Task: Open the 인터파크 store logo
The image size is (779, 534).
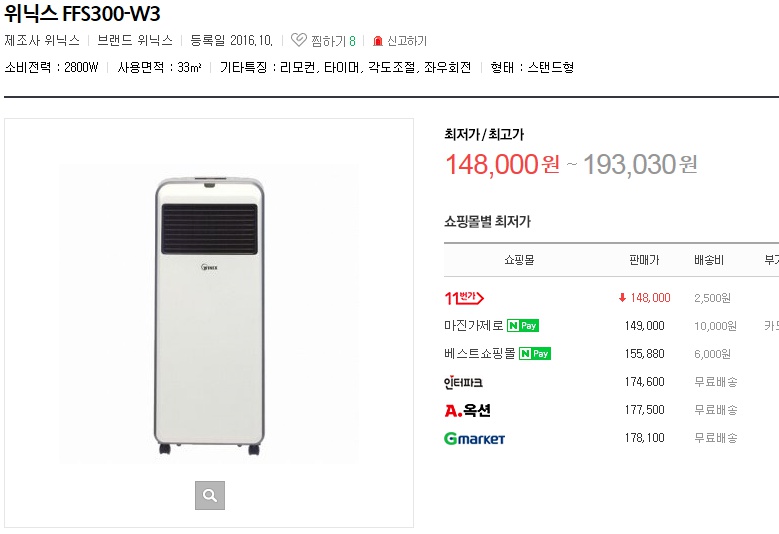Action: 463,382
